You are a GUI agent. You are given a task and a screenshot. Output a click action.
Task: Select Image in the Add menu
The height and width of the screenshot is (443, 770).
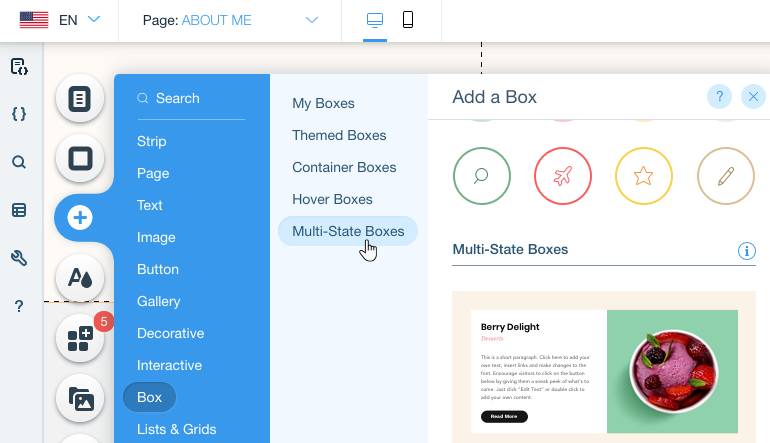(156, 237)
